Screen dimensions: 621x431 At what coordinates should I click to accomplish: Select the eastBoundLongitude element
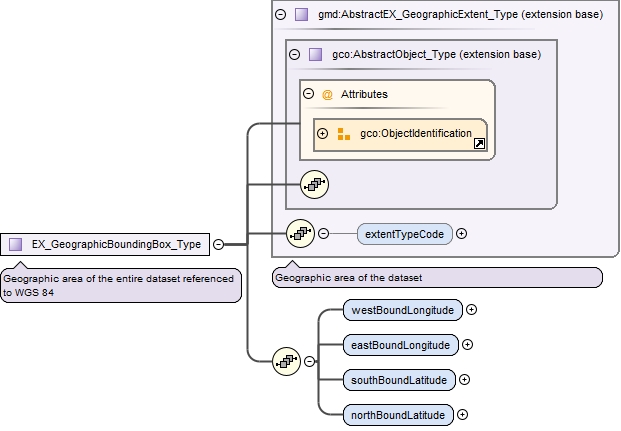pos(400,345)
